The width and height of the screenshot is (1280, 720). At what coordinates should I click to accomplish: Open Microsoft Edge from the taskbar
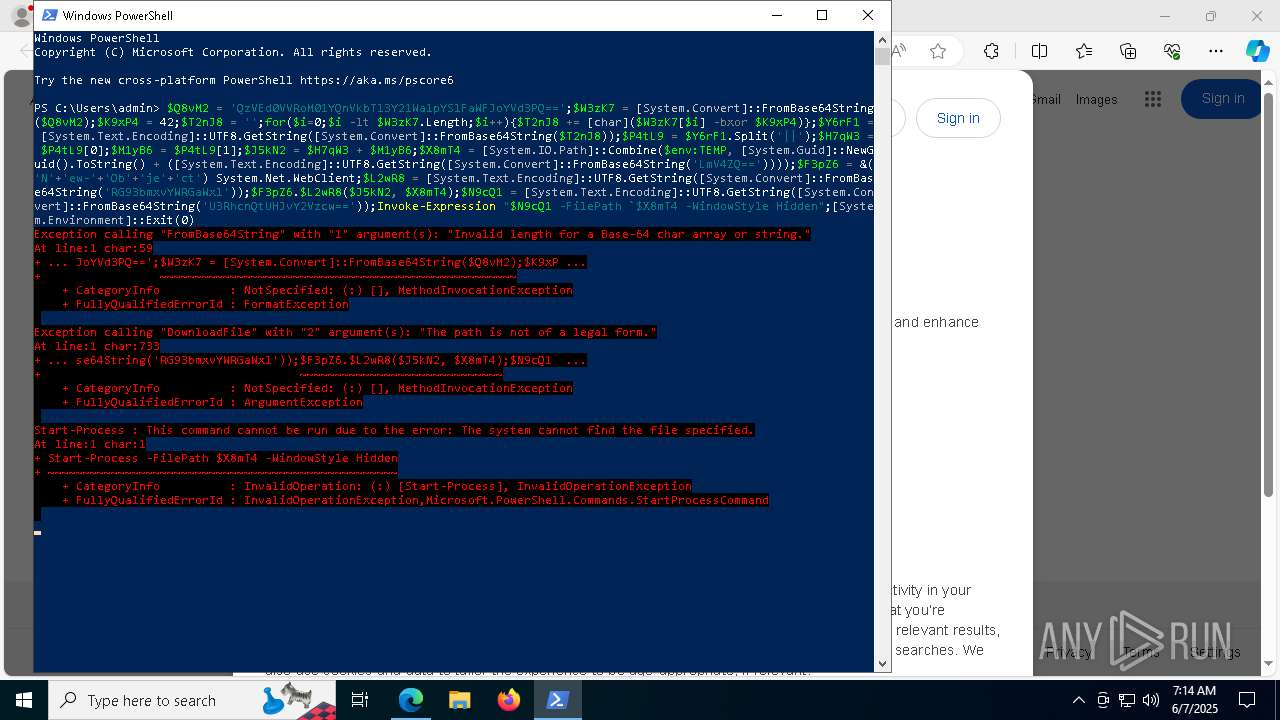tap(411, 700)
